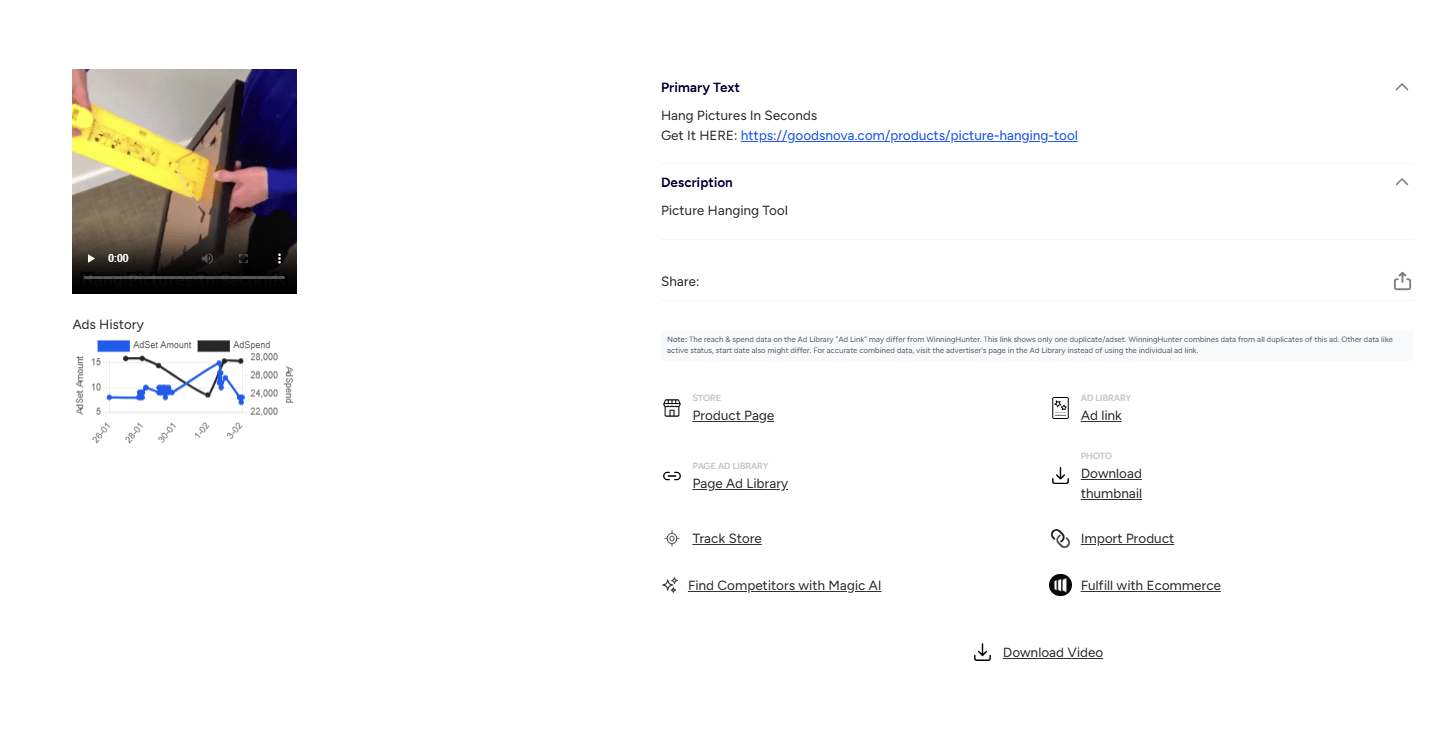Click the Import Product link icon
Screen dimensions: 1455x743
1060,539
